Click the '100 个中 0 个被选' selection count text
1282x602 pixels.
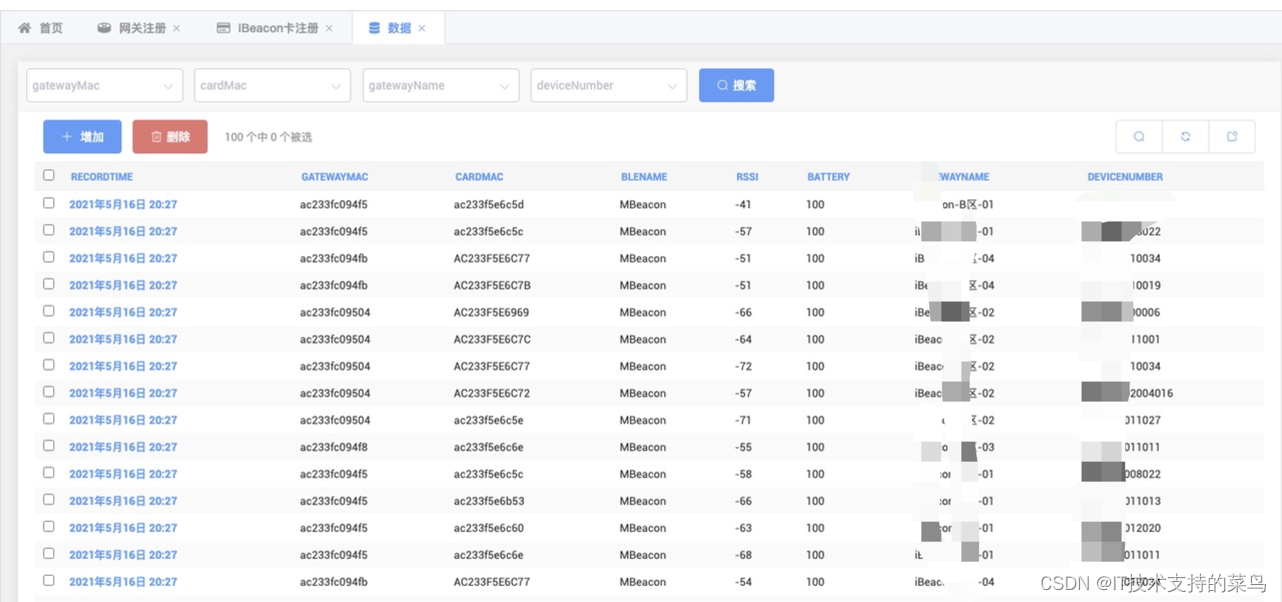pyautogui.click(x=268, y=137)
